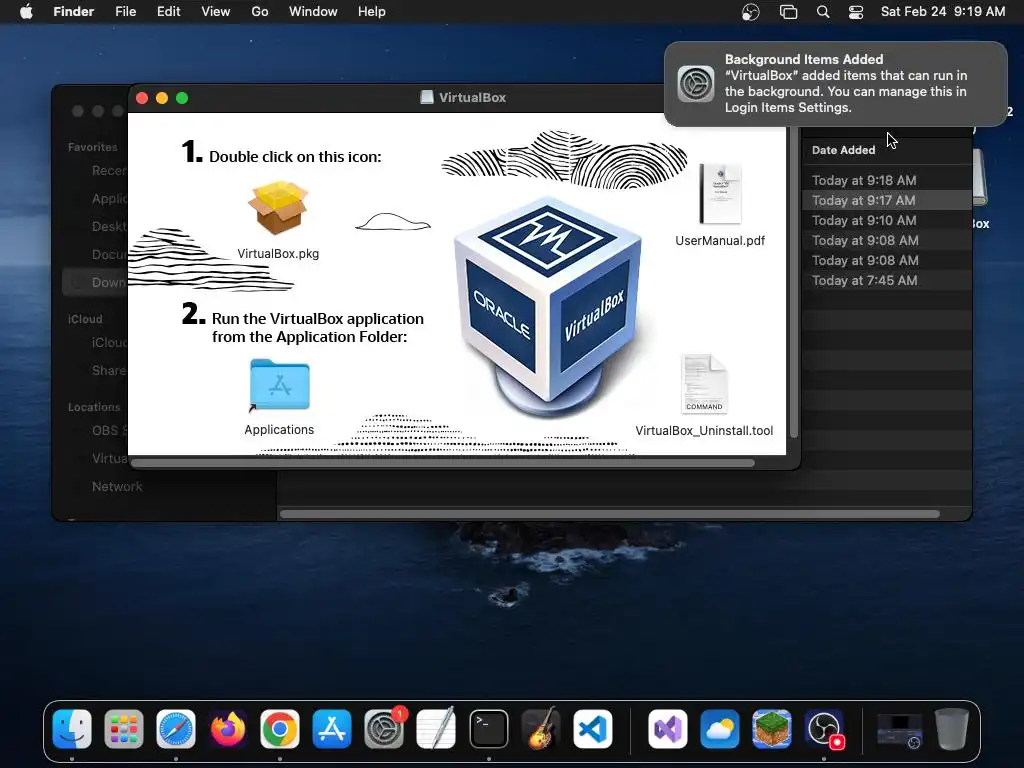Select Network in the Finder sidebar
1024x768 pixels.
(117, 487)
